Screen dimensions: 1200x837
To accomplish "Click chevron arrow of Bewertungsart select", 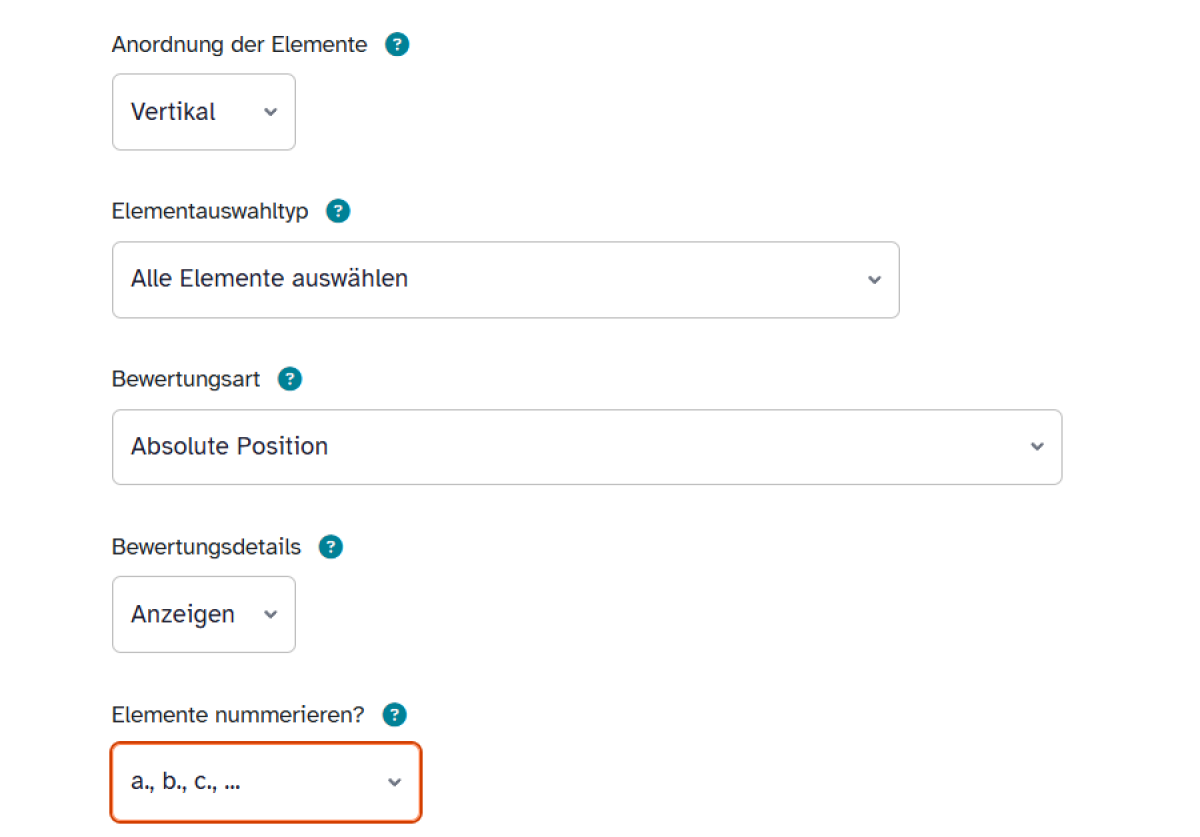I will coord(1037,447).
